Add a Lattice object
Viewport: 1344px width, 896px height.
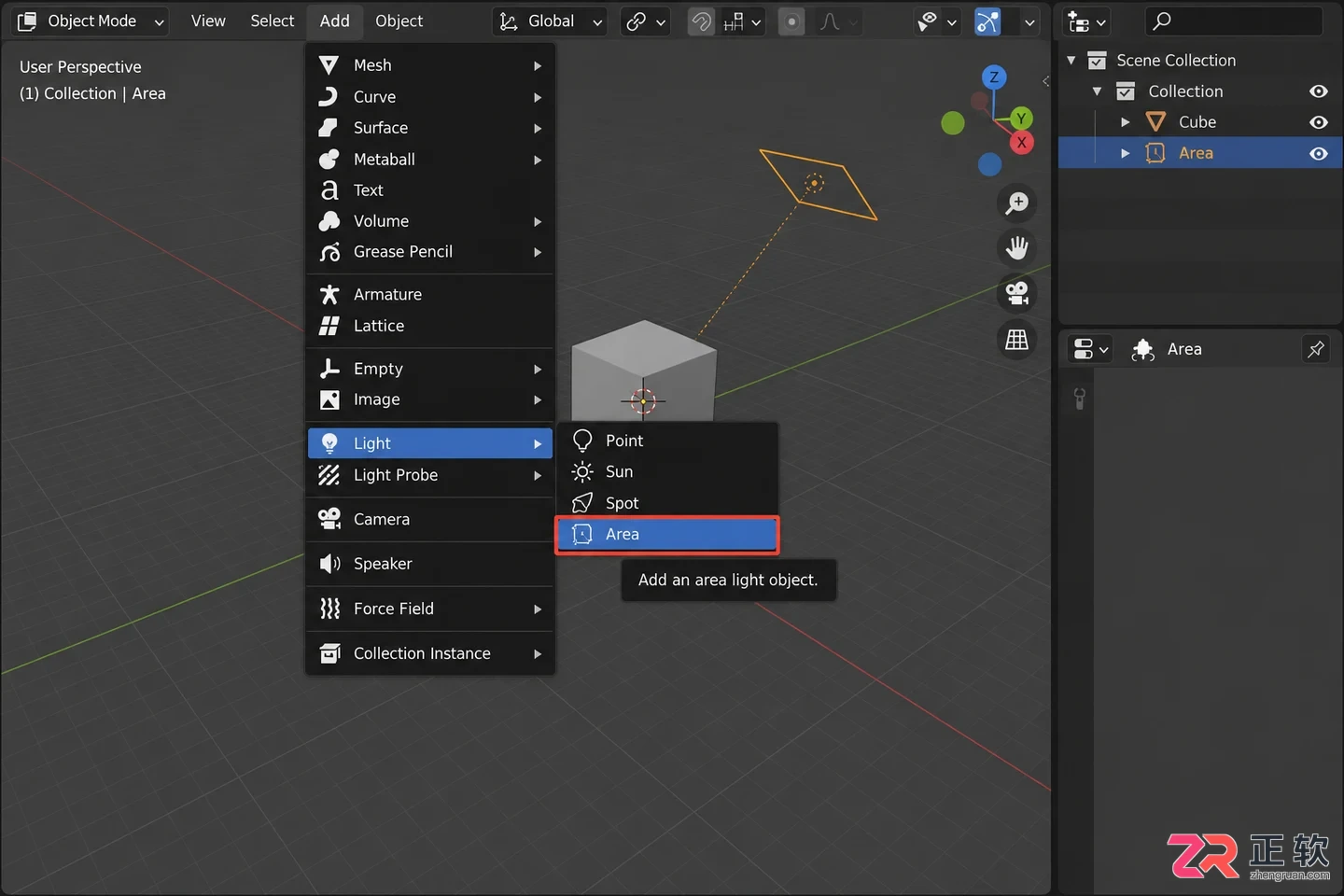click(430, 326)
